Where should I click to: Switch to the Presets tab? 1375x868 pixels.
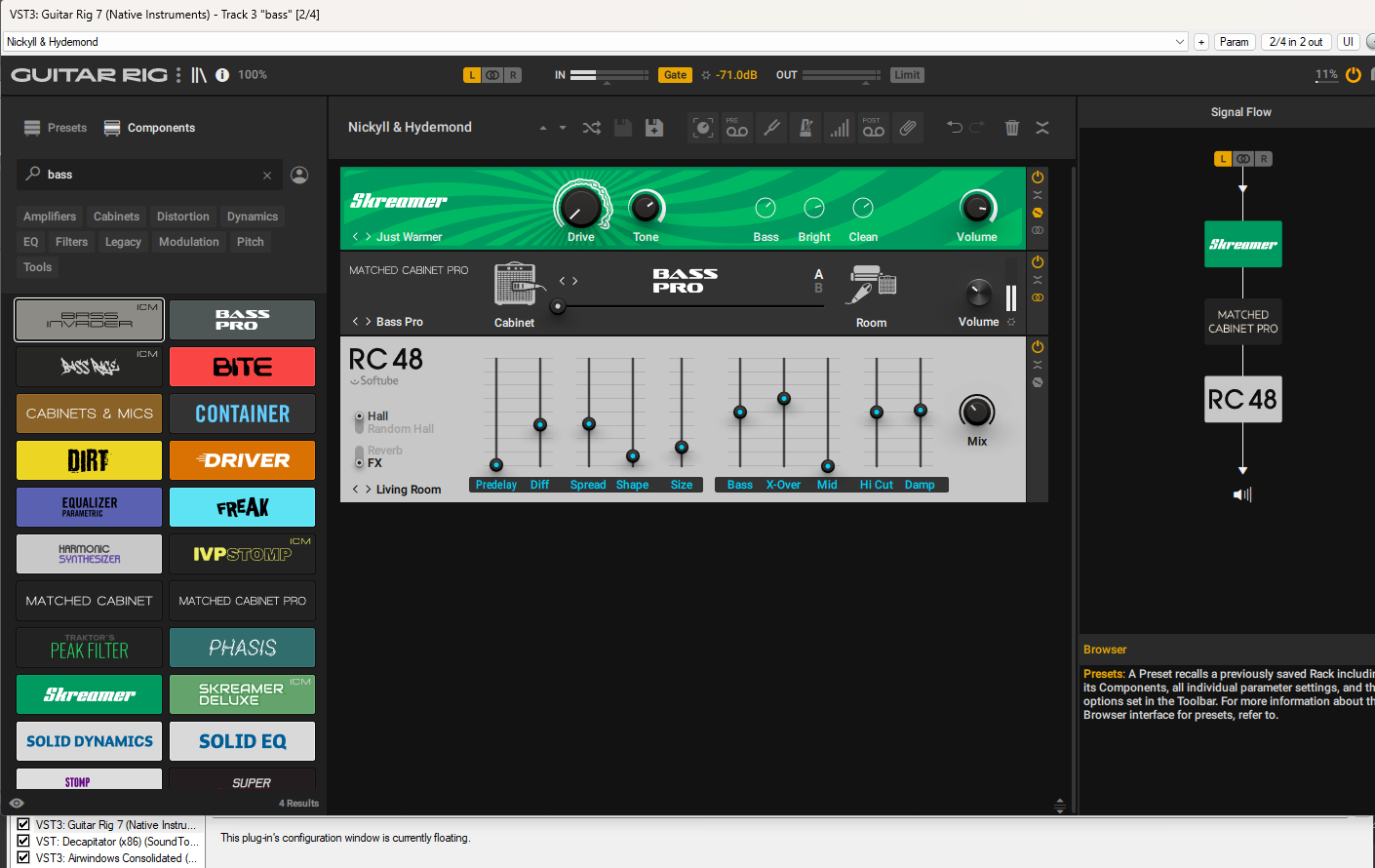point(56,128)
